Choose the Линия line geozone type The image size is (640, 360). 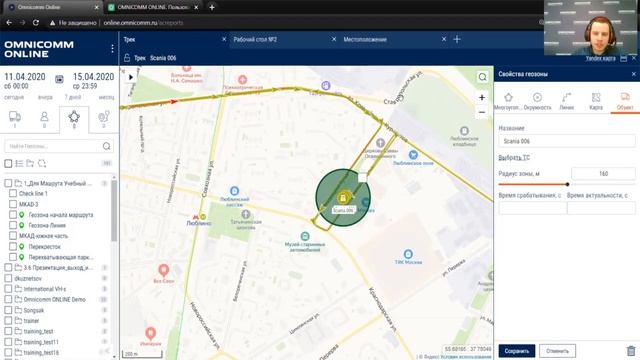[567, 101]
